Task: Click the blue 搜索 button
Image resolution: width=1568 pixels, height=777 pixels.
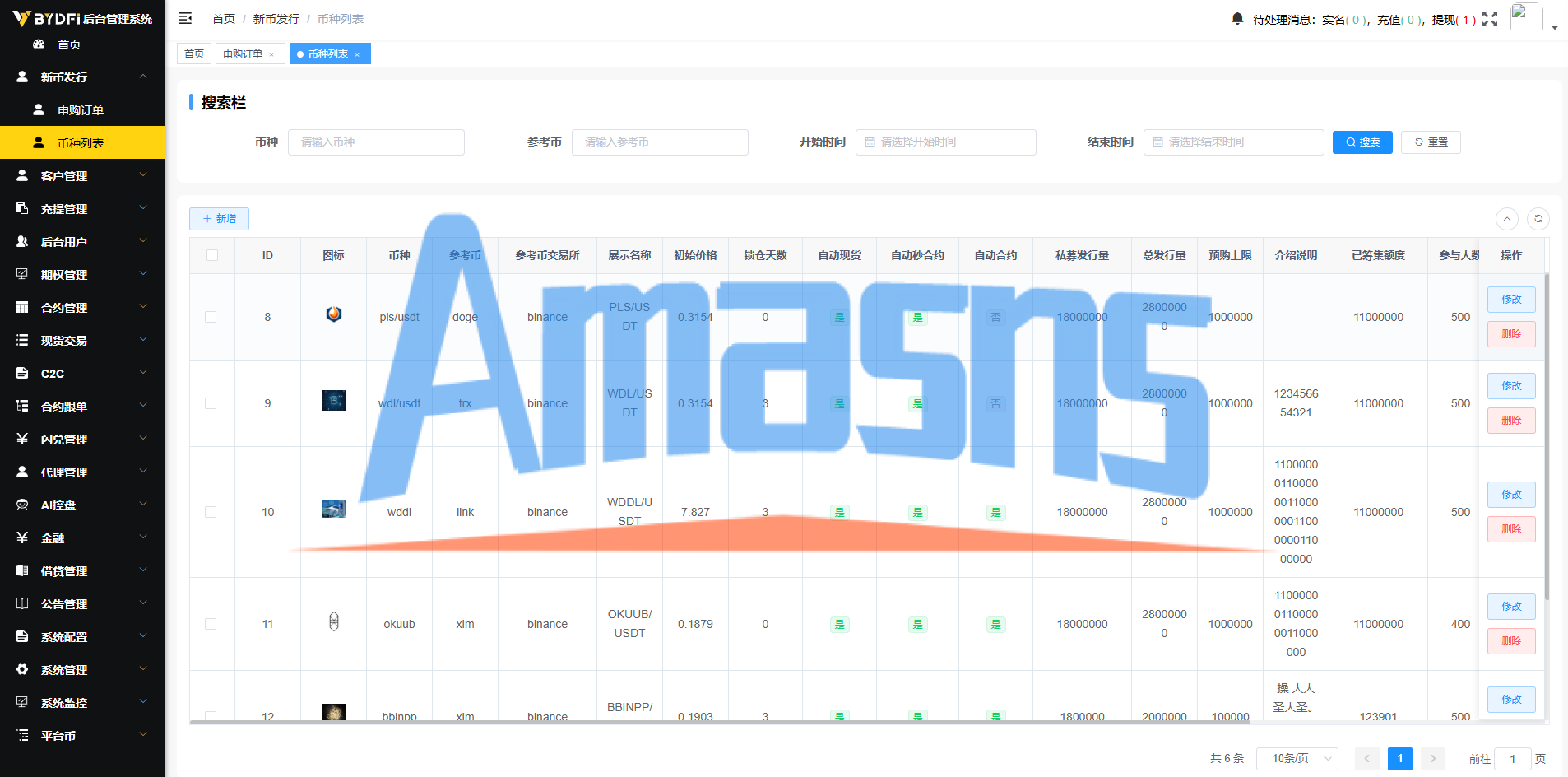Action: [x=1362, y=142]
